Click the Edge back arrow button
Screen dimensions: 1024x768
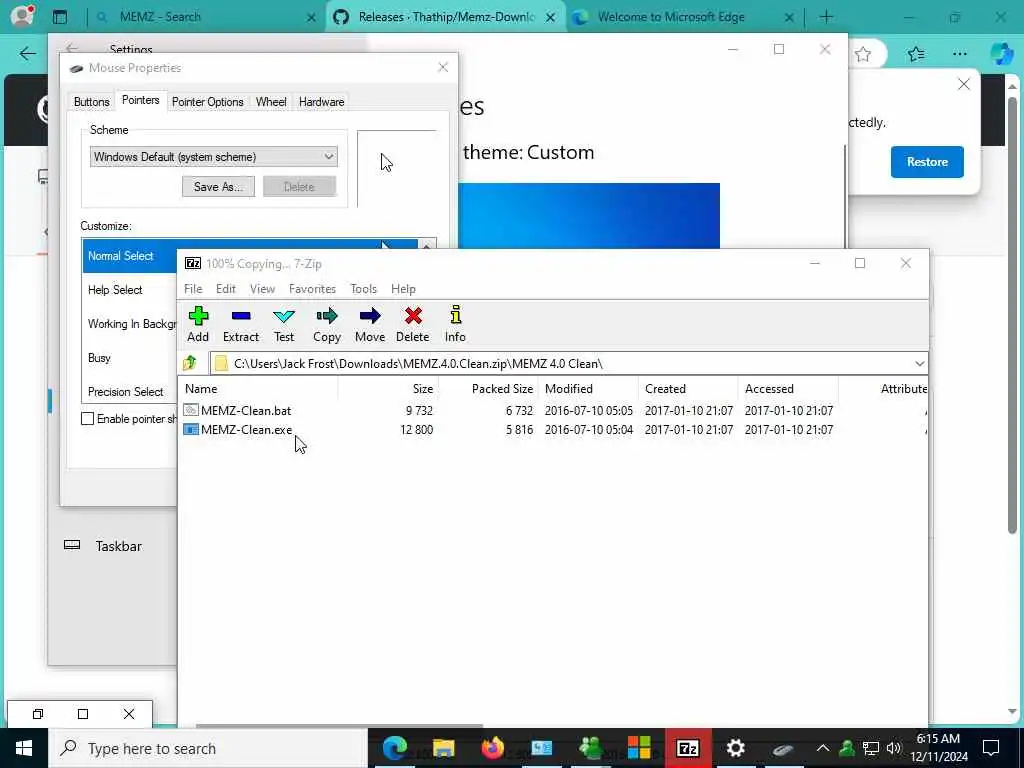(27, 54)
